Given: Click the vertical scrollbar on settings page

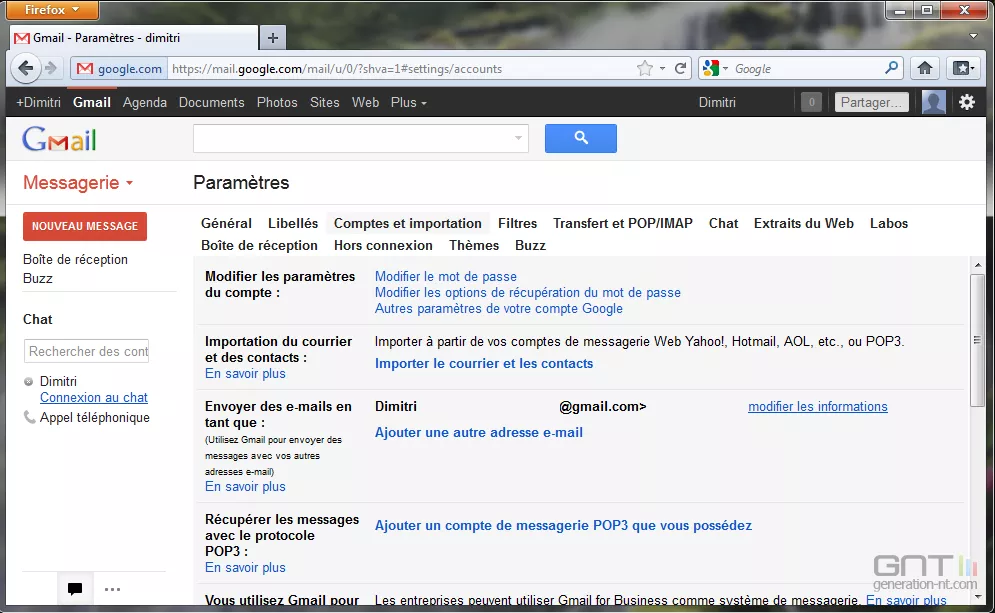Looking at the screenshot, I should coord(977,340).
